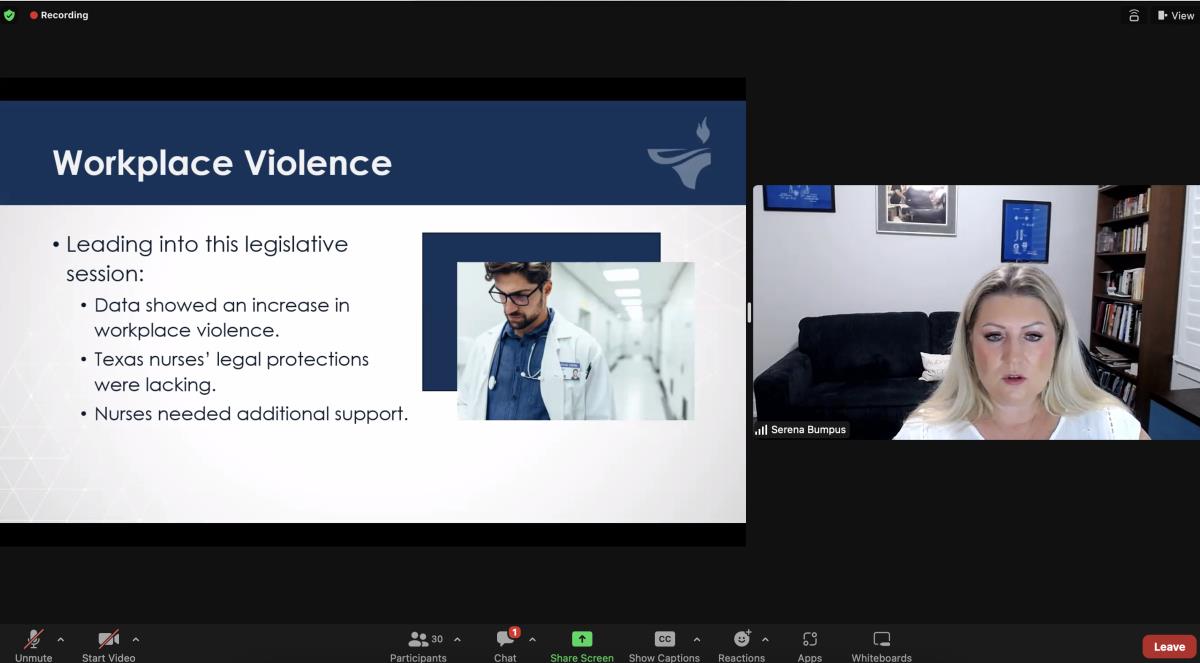Expand captions options arrow

click(x=697, y=639)
